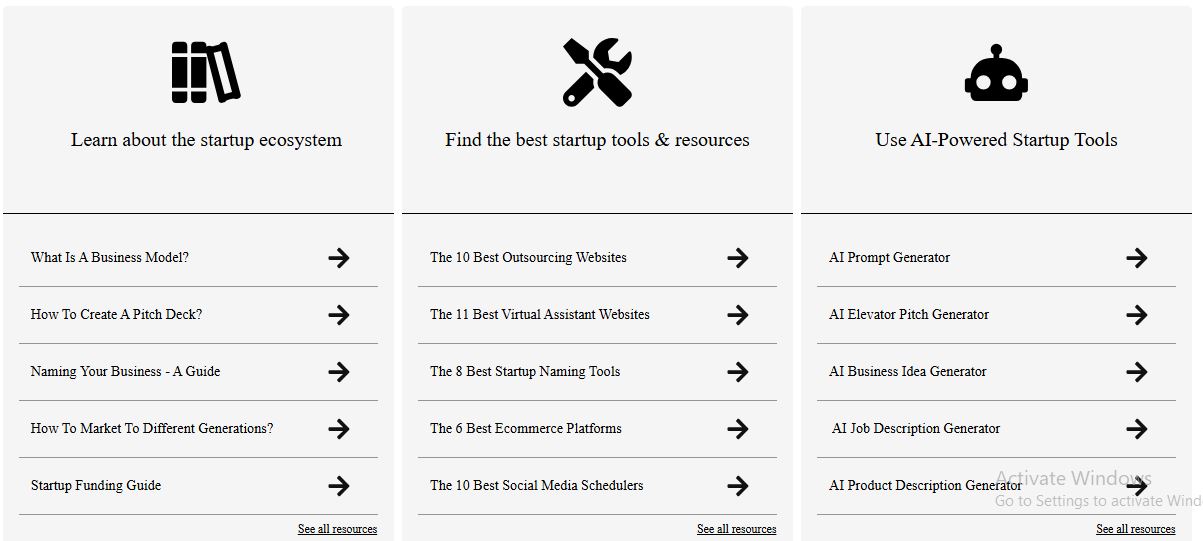Open the Naming Your Business guide link
The image size is (1203, 541).
125,371
